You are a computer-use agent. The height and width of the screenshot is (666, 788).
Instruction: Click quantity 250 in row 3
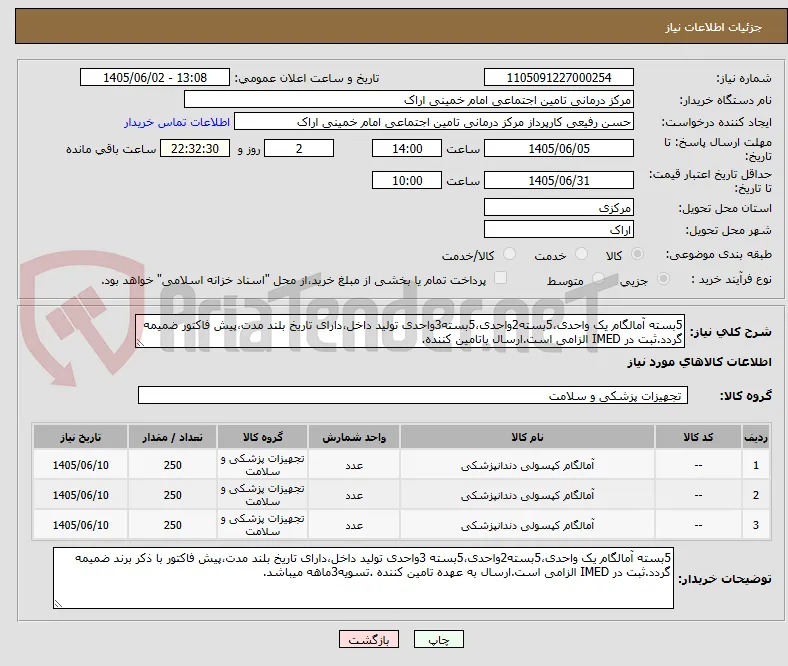[172, 525]
